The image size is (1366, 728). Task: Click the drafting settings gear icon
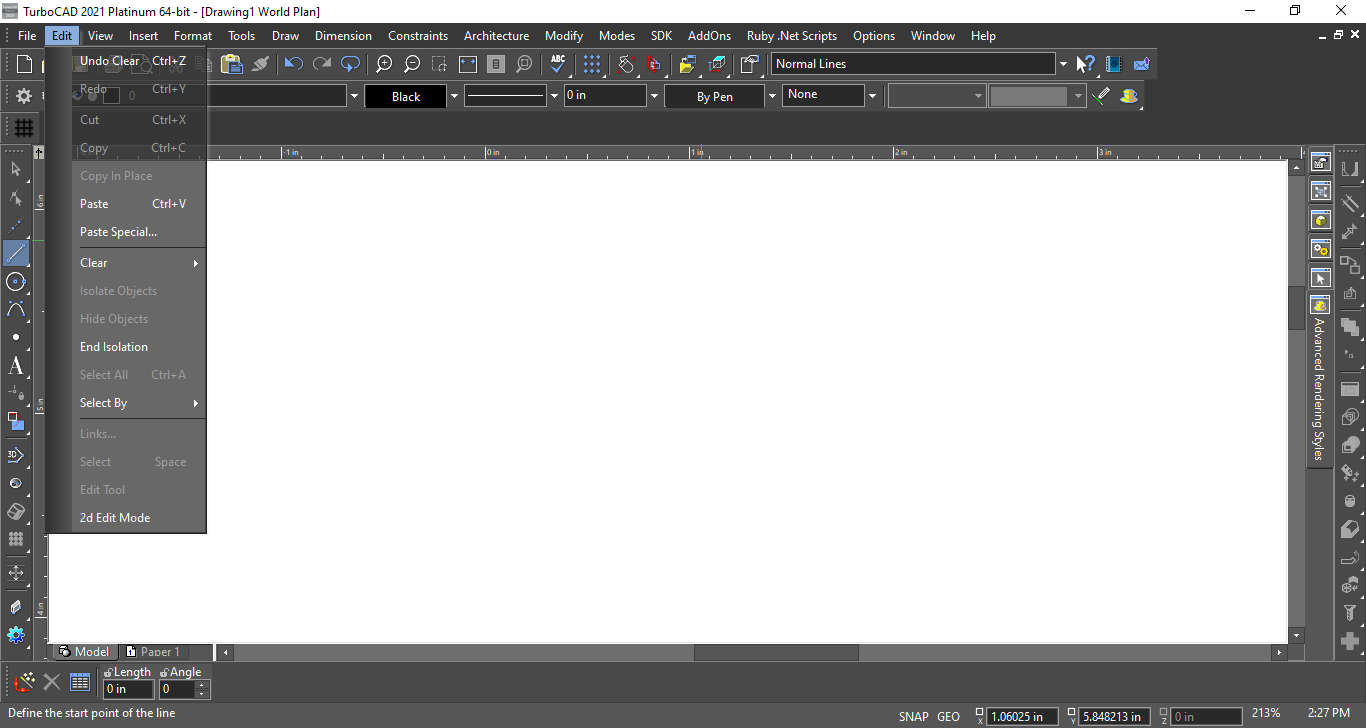click(x=24, y=96)
